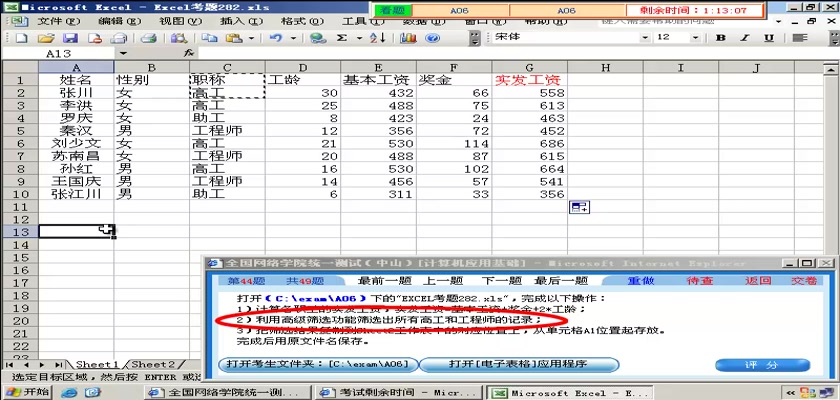840x400 pixels.
Task: Print the sheet using the printer icon
Action: 148,38
